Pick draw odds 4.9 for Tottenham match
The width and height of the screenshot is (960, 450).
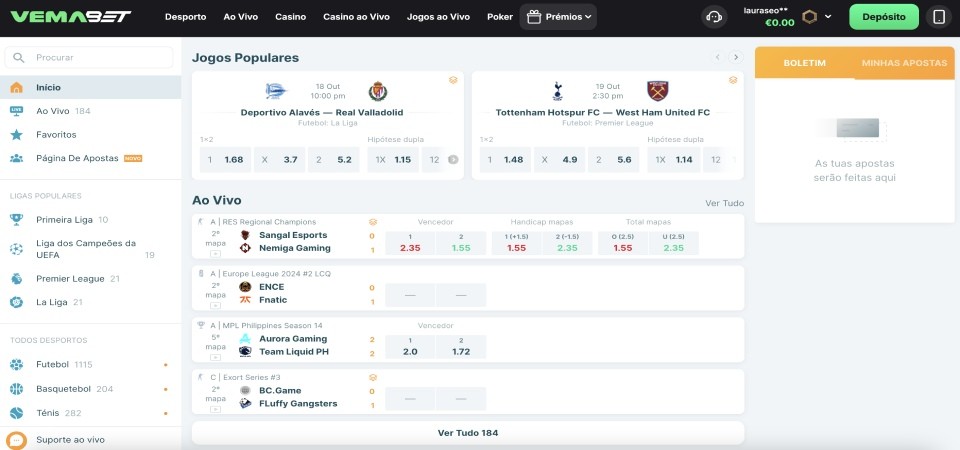(x=559, y=160)
